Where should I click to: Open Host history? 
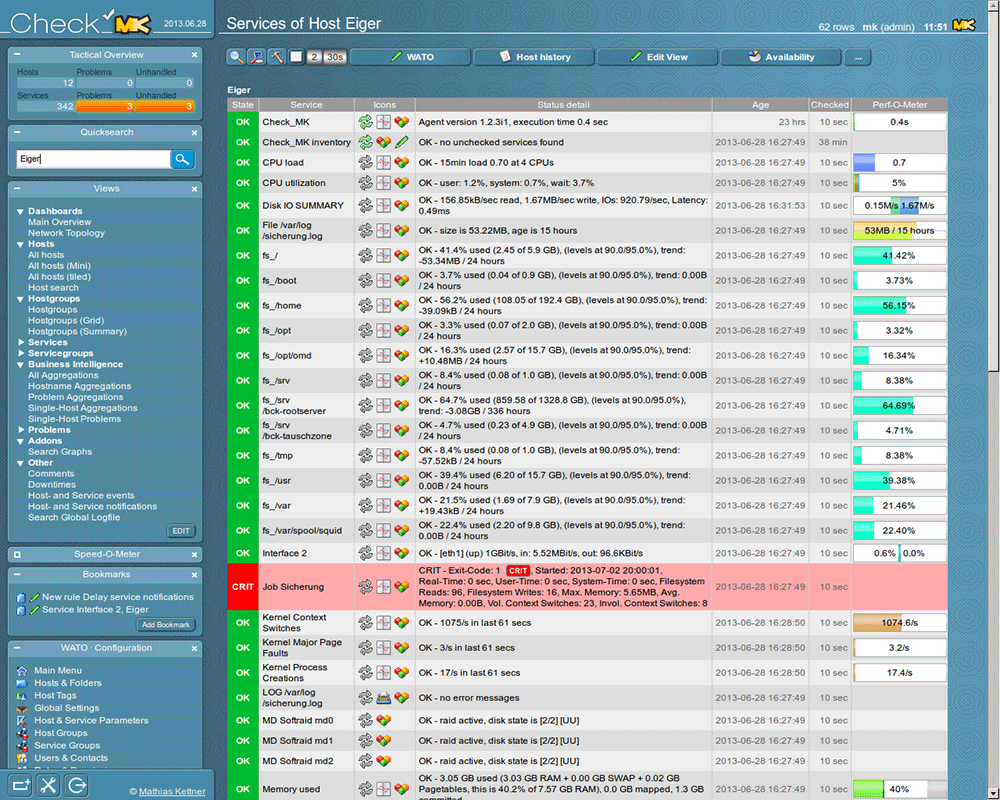pos(534,57)
